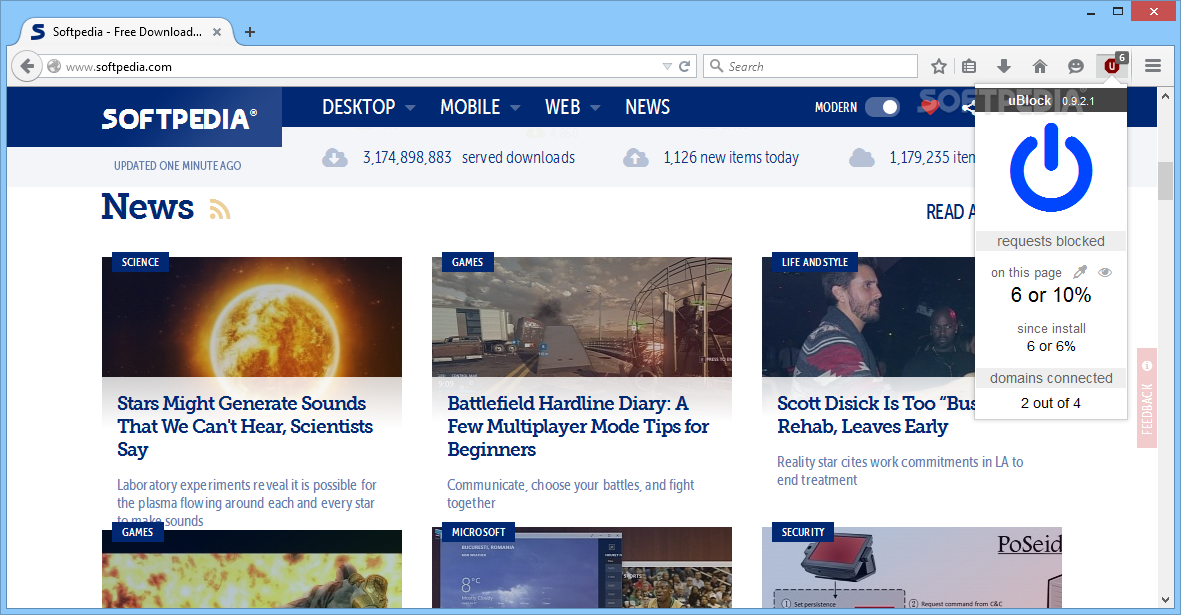Click the vertical scrollbar thumb
1181x615 pixels.
tap(1165, 181)
